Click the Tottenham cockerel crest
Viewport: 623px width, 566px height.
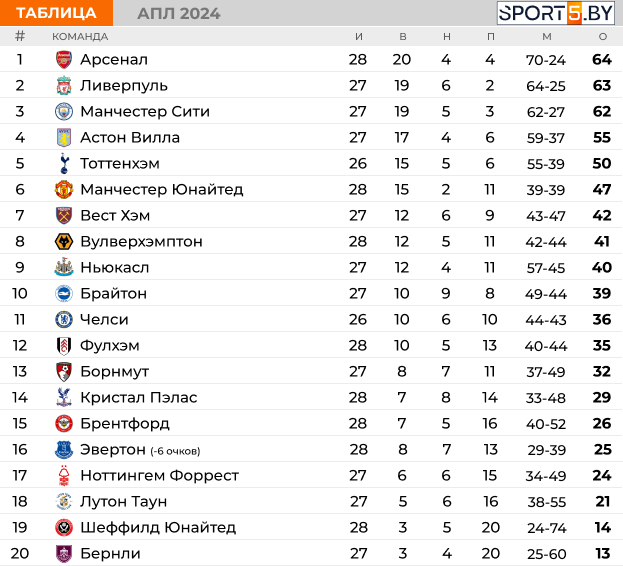(x=64, y=164)
